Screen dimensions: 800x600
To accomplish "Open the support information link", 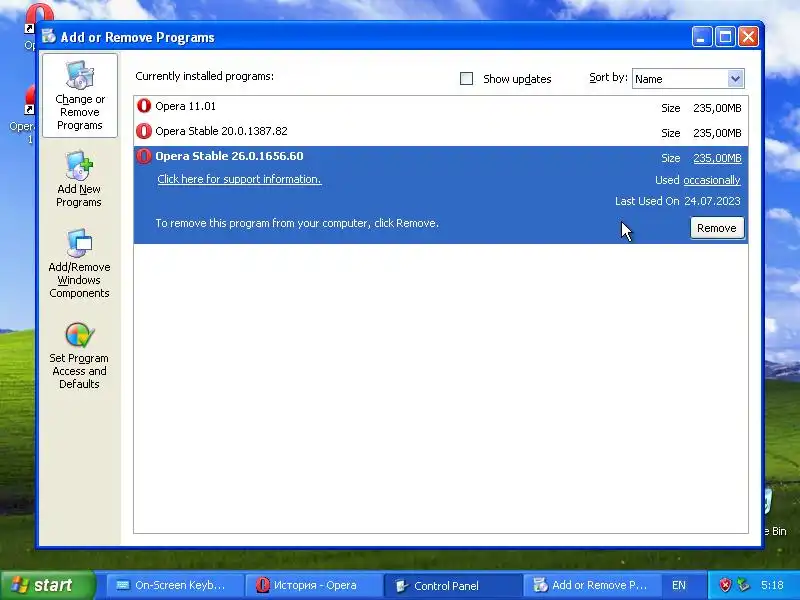I will (x=239, y=179).
